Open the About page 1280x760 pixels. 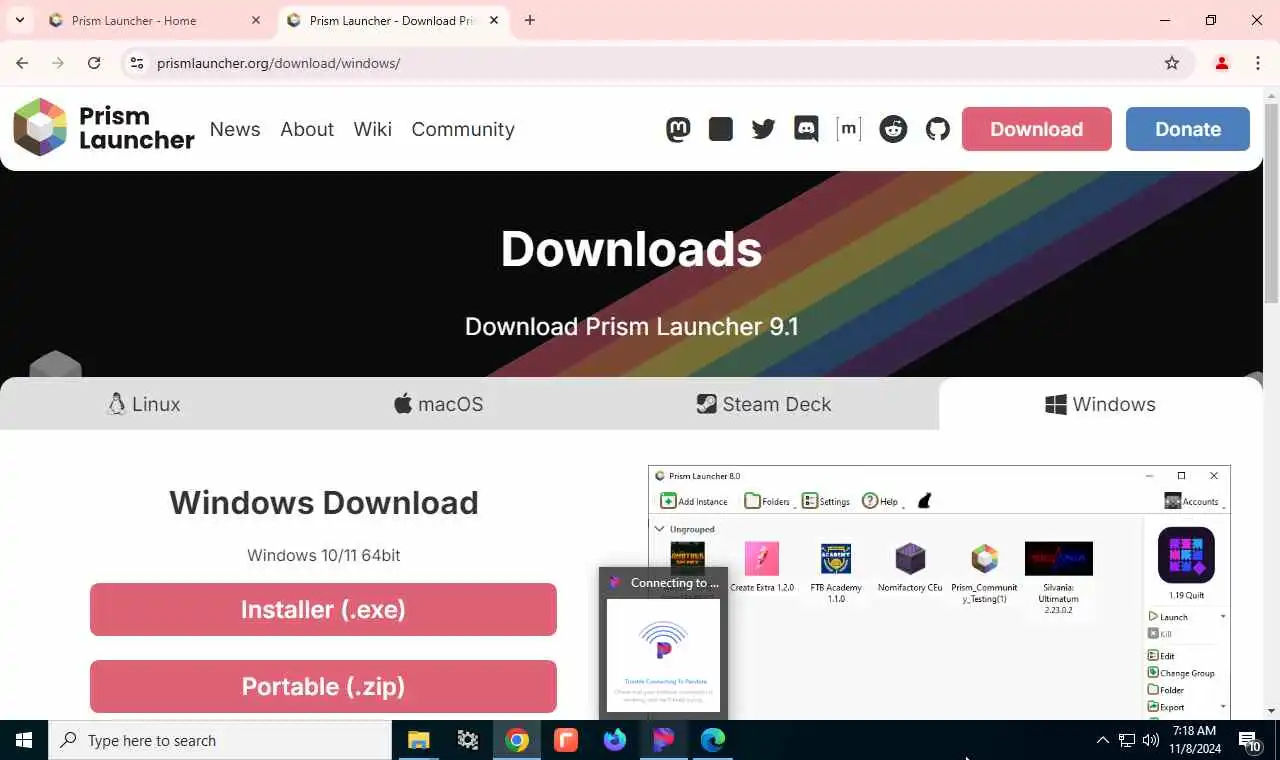coord(307,129)
